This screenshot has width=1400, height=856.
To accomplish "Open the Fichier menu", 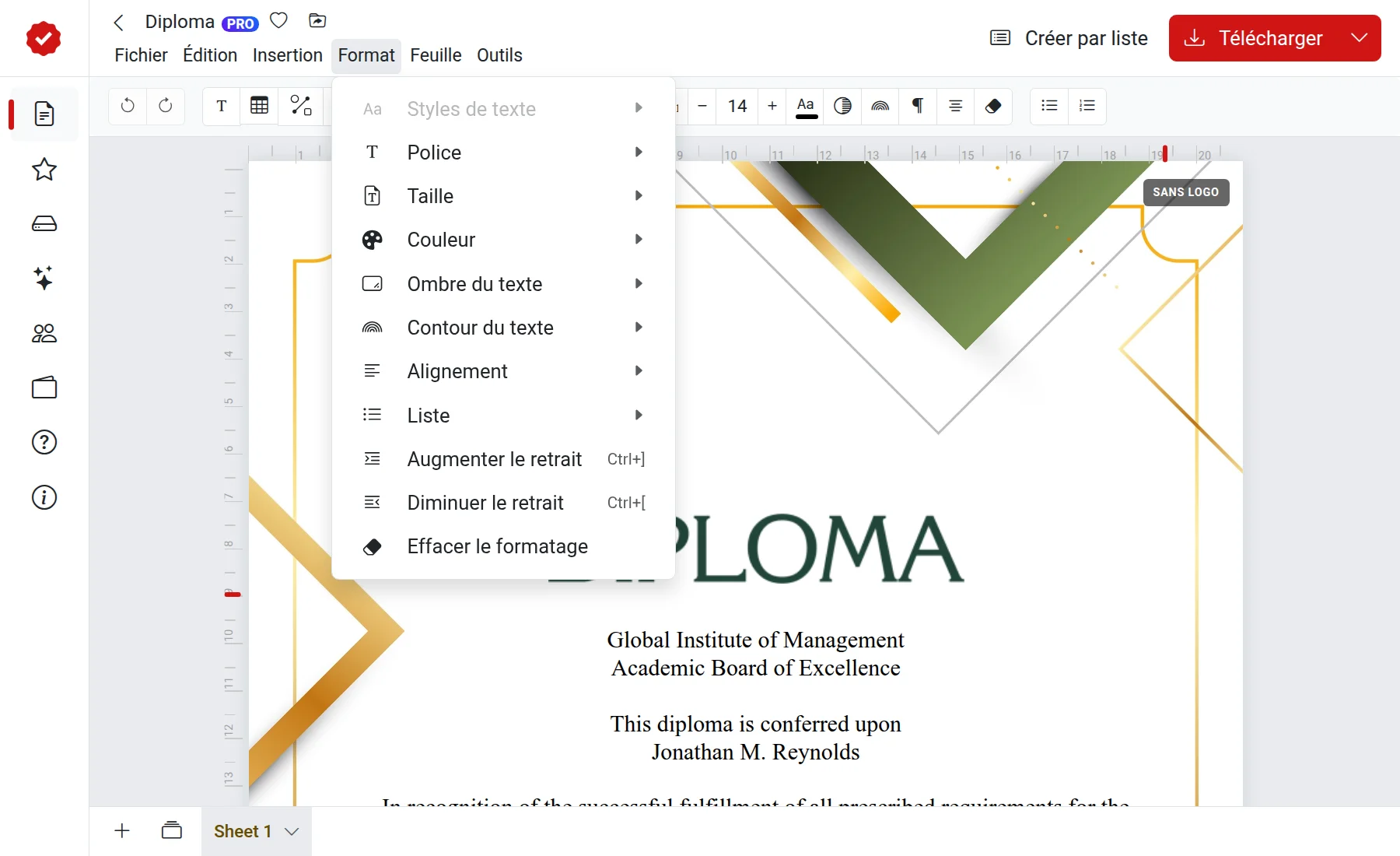I will 141,55.
